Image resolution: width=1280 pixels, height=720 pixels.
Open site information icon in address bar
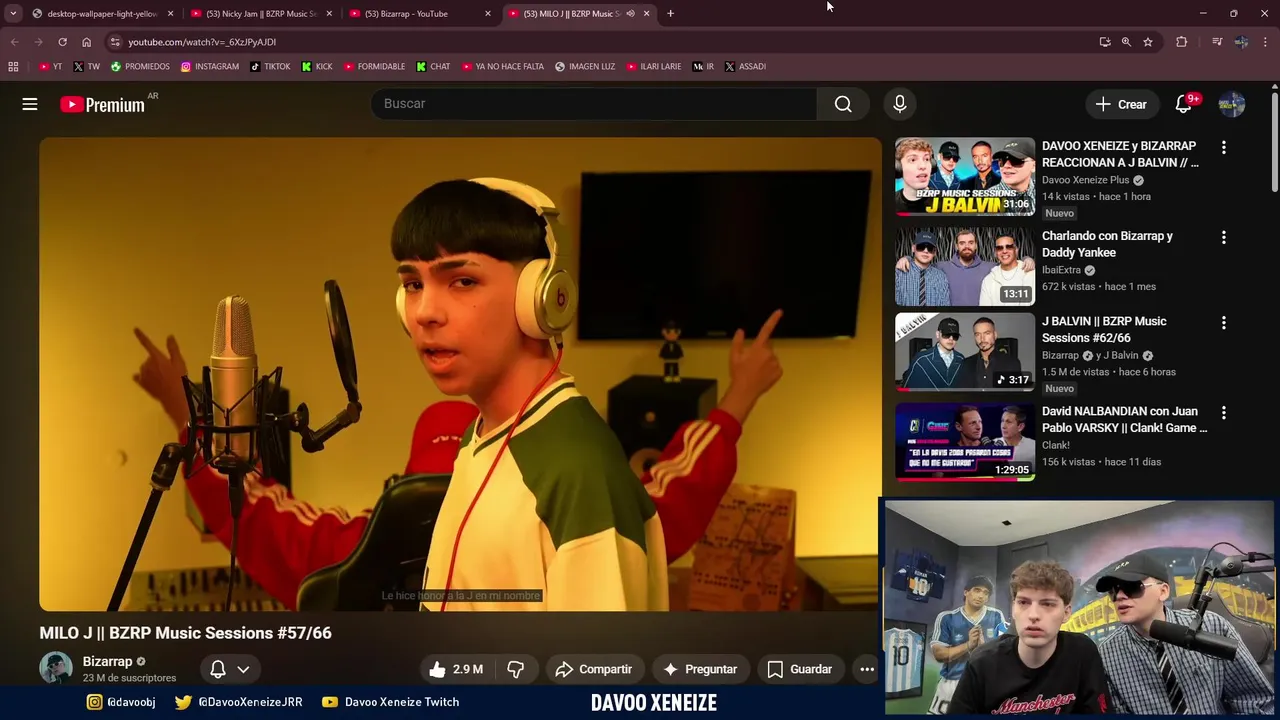pyautogui.click(x=115, y=42)
